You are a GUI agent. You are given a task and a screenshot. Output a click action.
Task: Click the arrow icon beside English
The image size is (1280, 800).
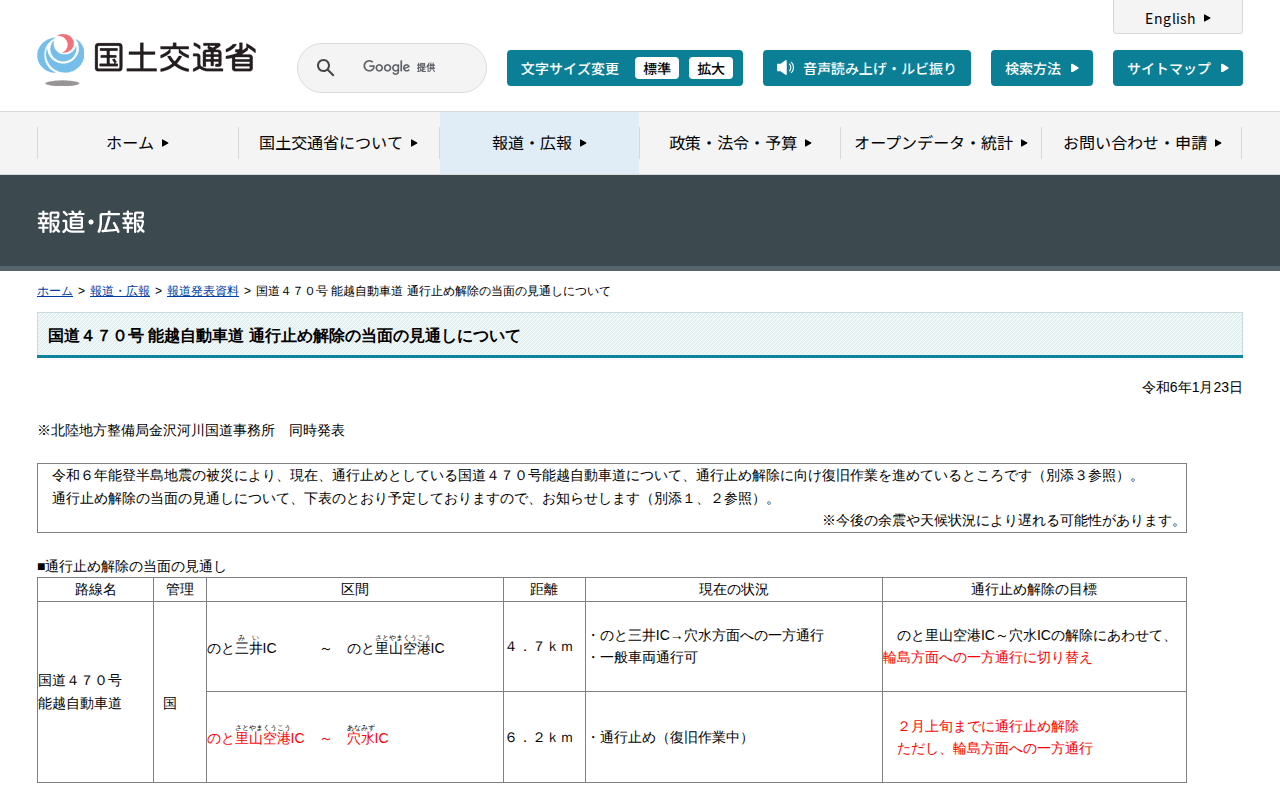pyautogui.click(x=1207, y=18)
